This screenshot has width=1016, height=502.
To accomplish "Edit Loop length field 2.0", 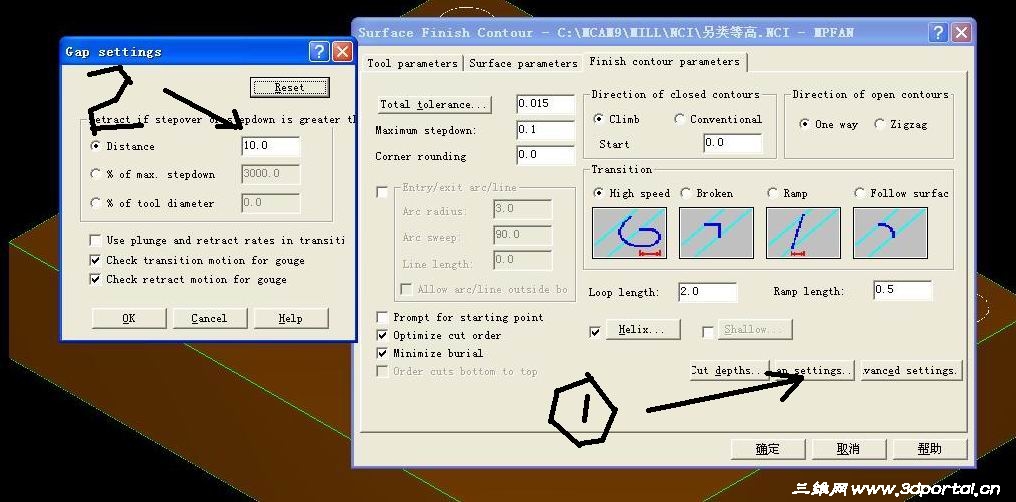I will 708,292.
